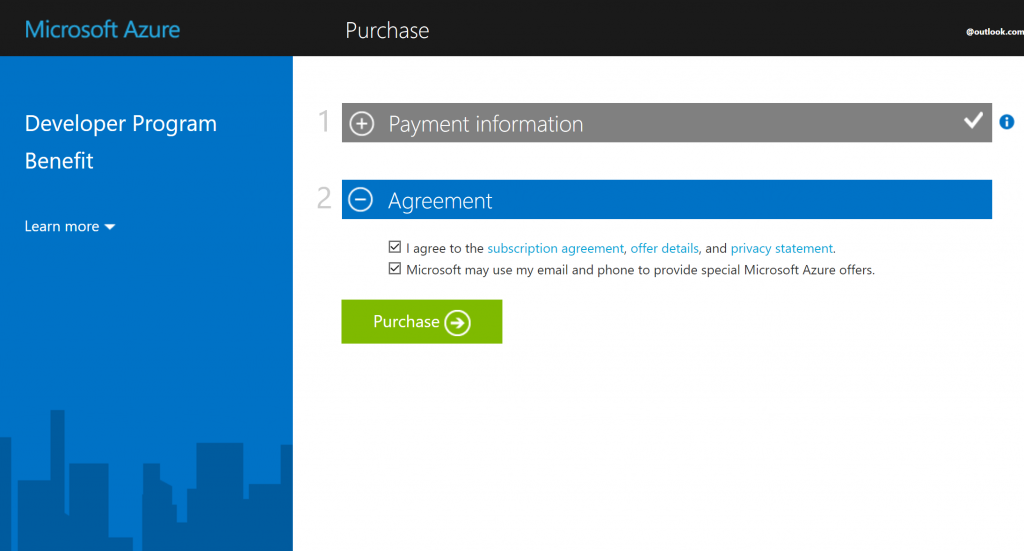Click the Microsoft Azure logo
Viewport: 1024px width, 551px height.
[x=103, y=29]
